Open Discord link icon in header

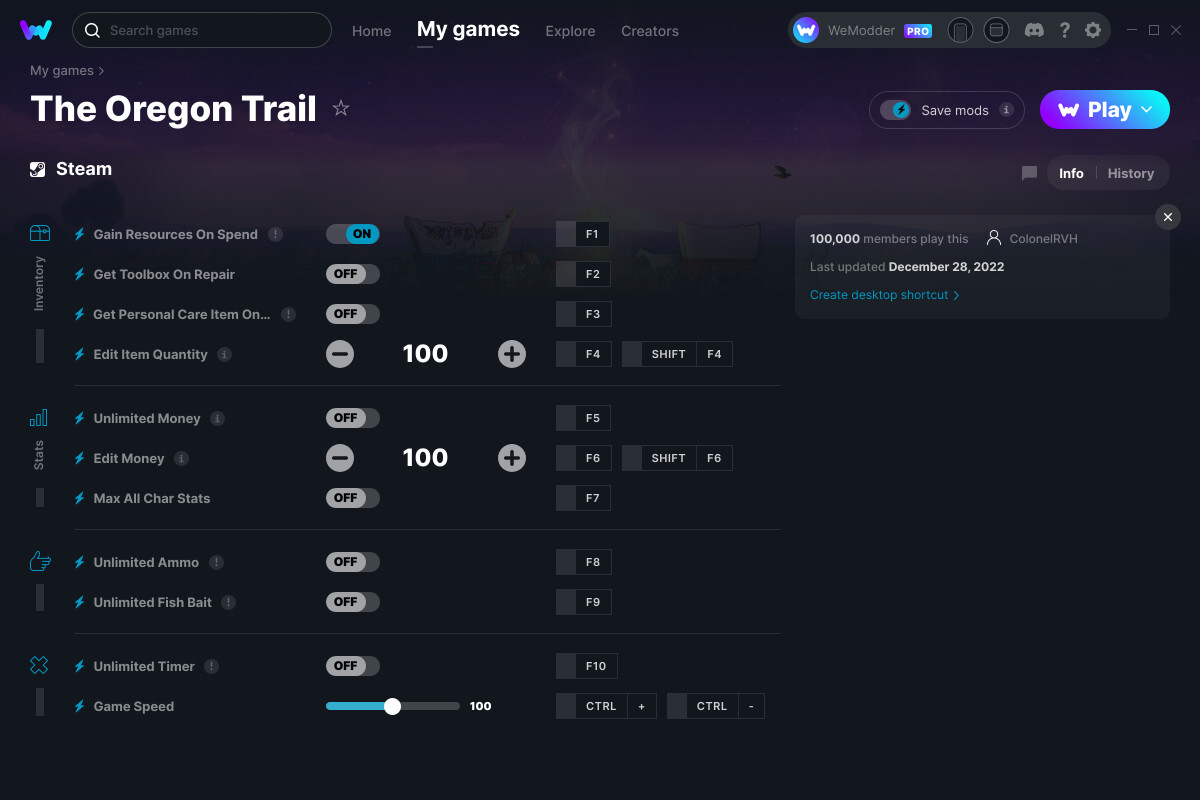pos(1035,30)
